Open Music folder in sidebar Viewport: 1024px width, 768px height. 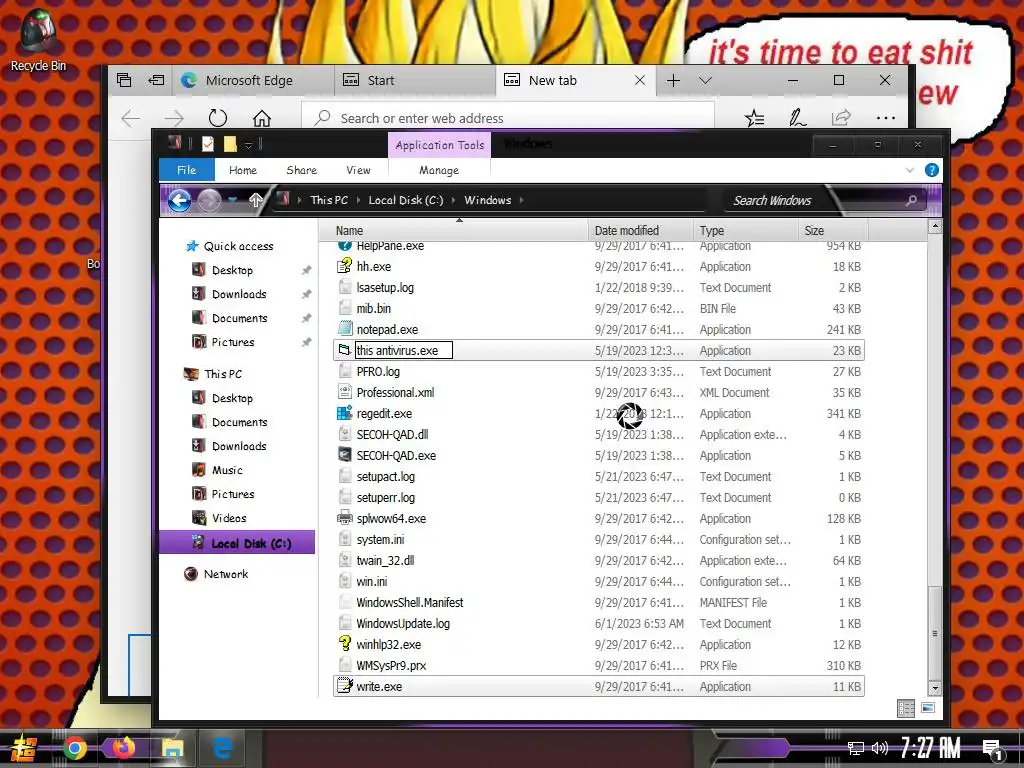click(x=227, y=470)
